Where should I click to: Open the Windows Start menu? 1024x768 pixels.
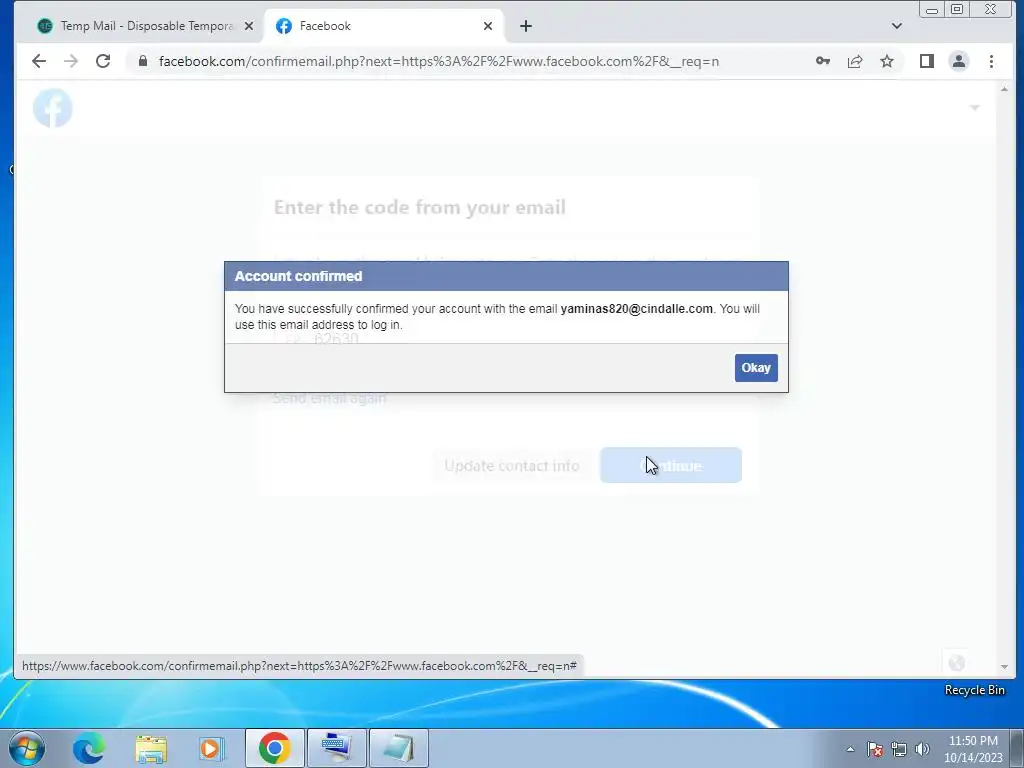[27, 748]
